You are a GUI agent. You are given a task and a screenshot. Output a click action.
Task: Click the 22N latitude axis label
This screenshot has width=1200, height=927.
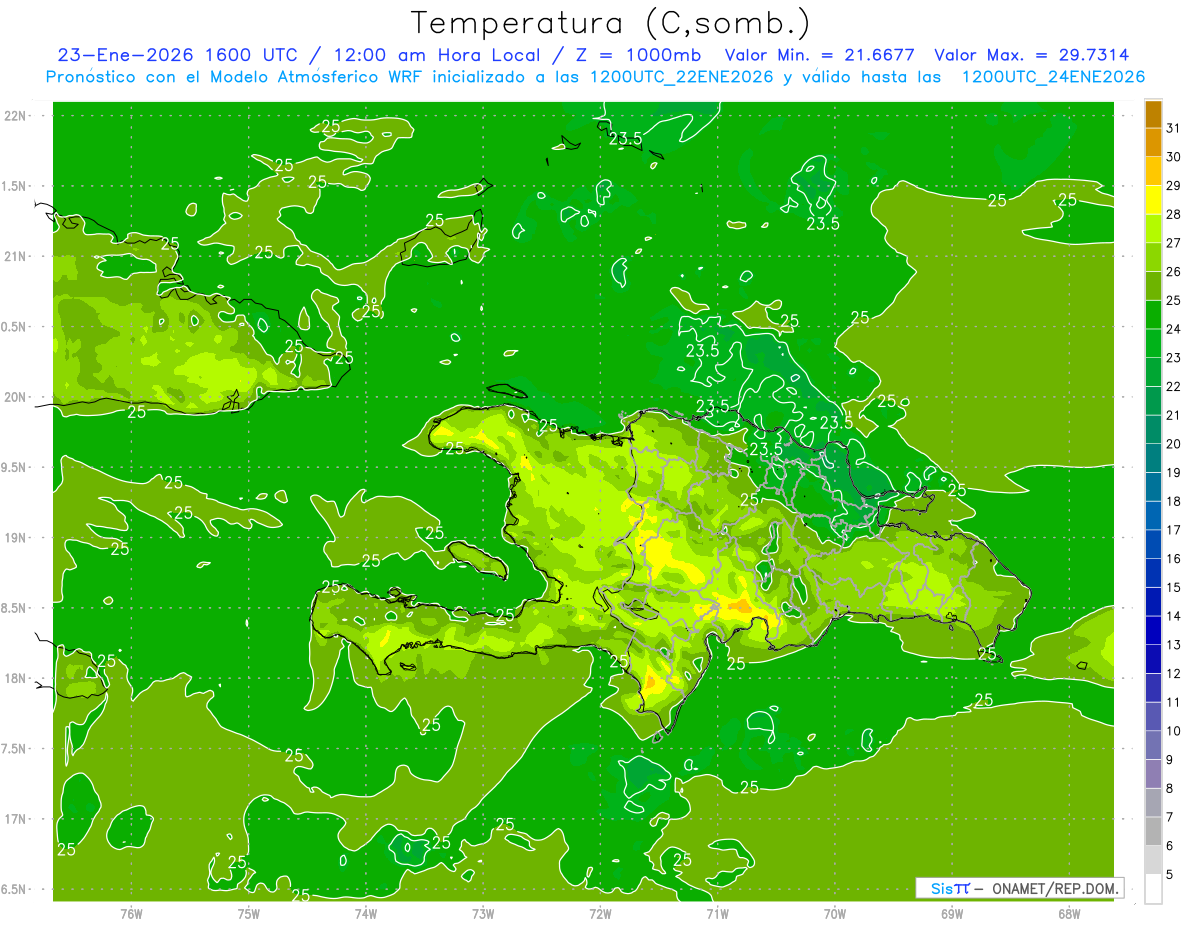pyautogui.click(x=15, y=115)
